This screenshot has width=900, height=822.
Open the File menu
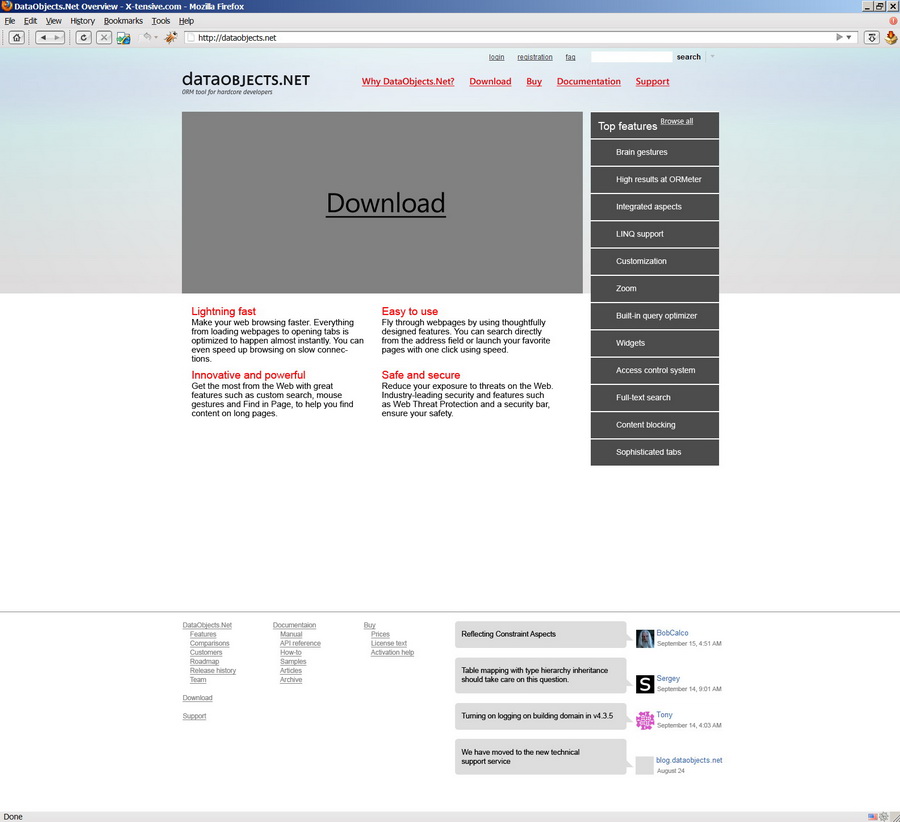pyautogui.click(x=10, y=21)
